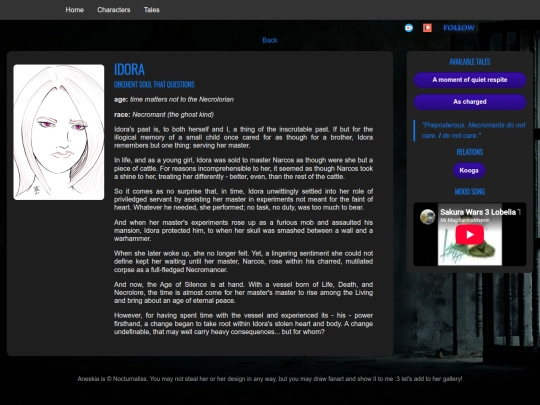Click the blue chat bubble icon
Viewport: 540px width, 405px height.
click(409, 28)
